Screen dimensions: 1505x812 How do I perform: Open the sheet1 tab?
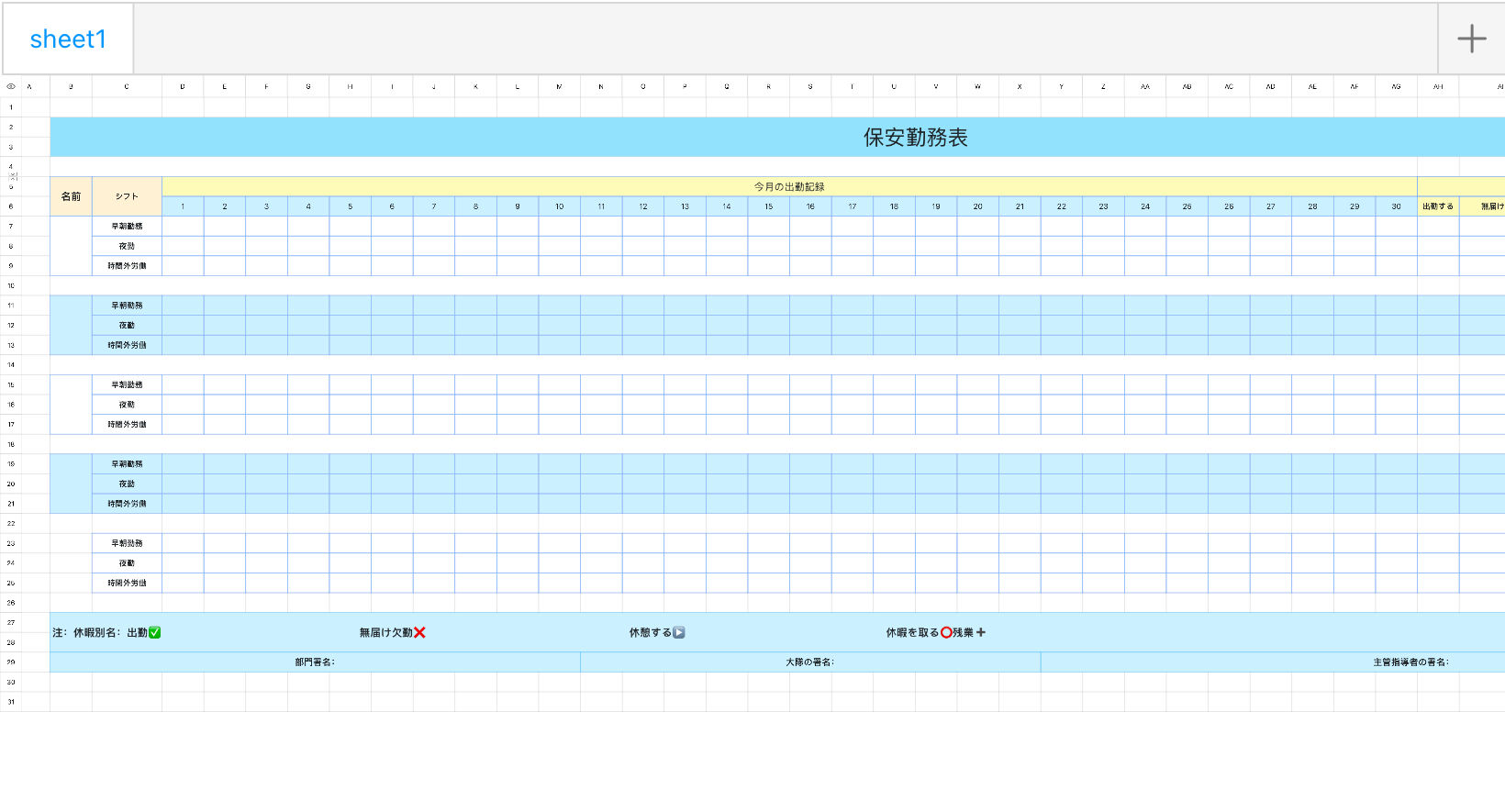[x=68, y=39]
